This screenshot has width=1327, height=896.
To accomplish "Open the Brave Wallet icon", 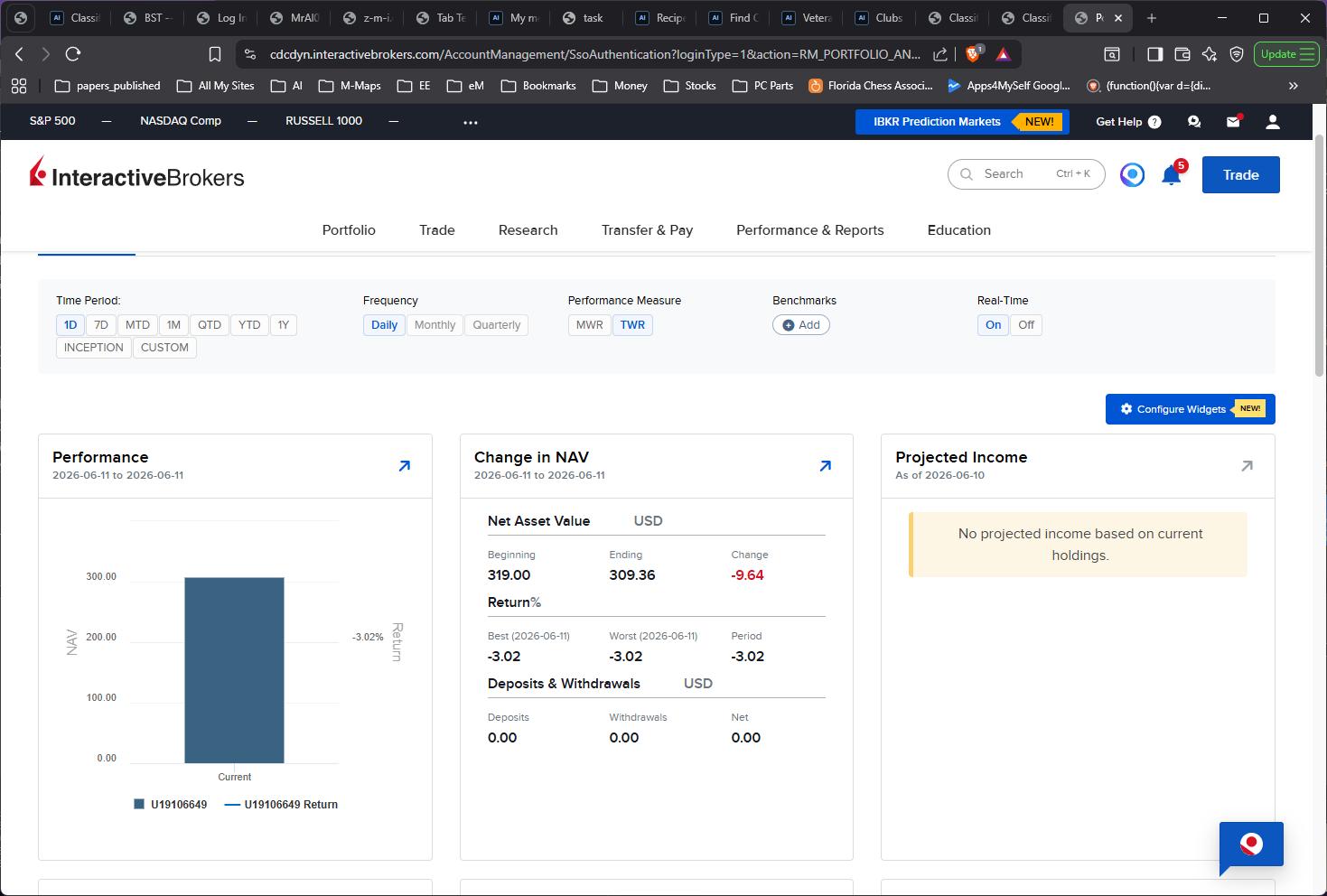I will 1182,54.
